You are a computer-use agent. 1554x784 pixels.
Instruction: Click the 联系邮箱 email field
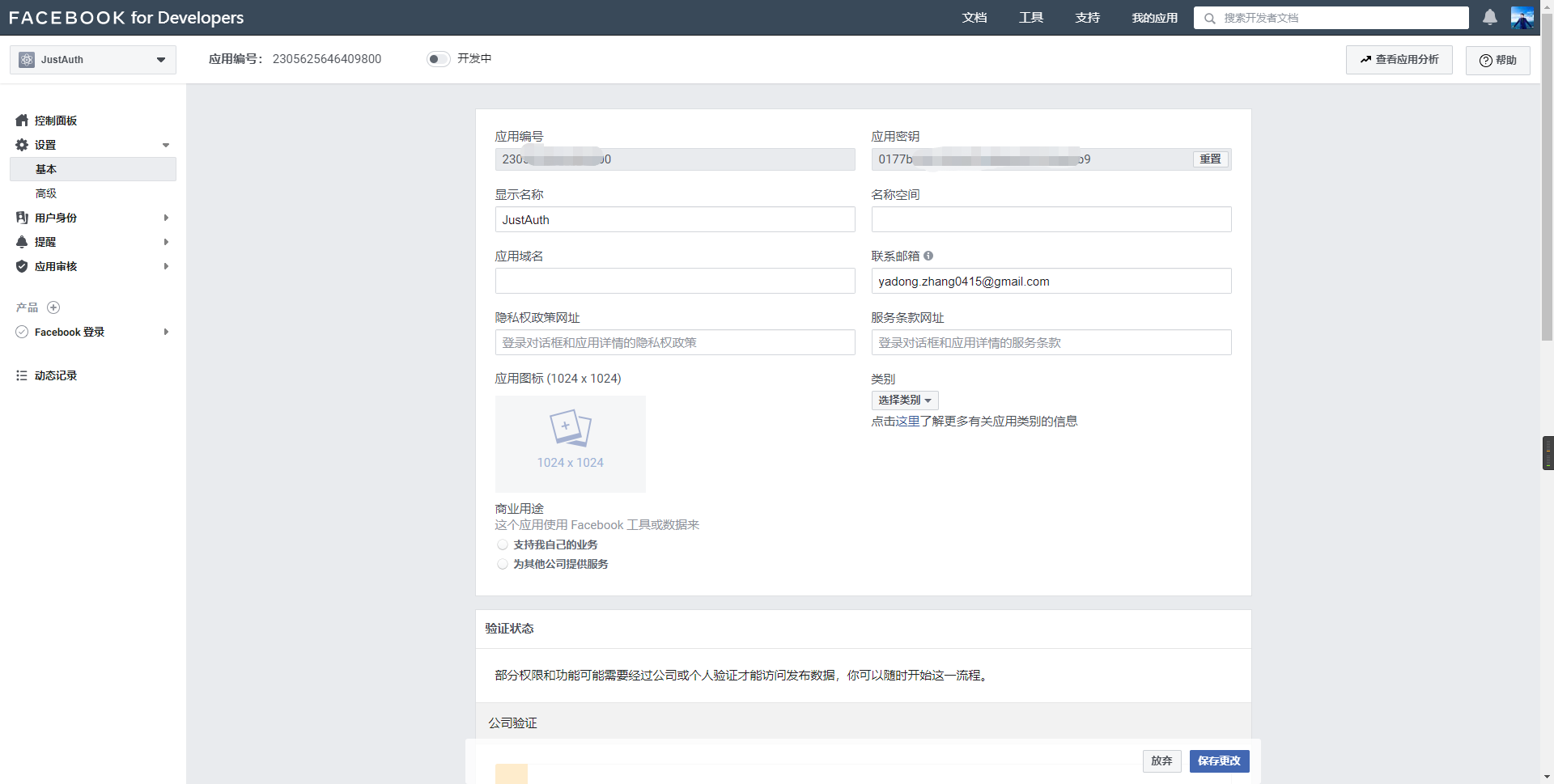[x=1051, y=281]
